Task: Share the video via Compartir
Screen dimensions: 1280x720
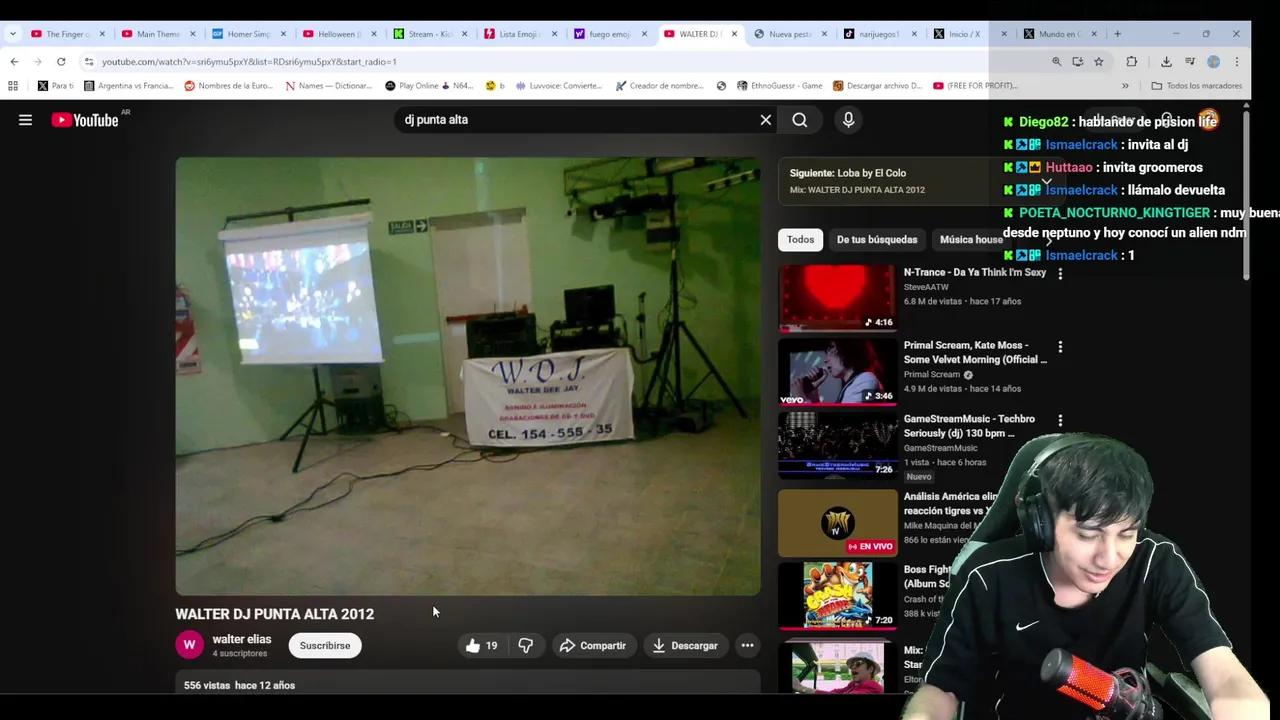Action: [x=593, y=646]
